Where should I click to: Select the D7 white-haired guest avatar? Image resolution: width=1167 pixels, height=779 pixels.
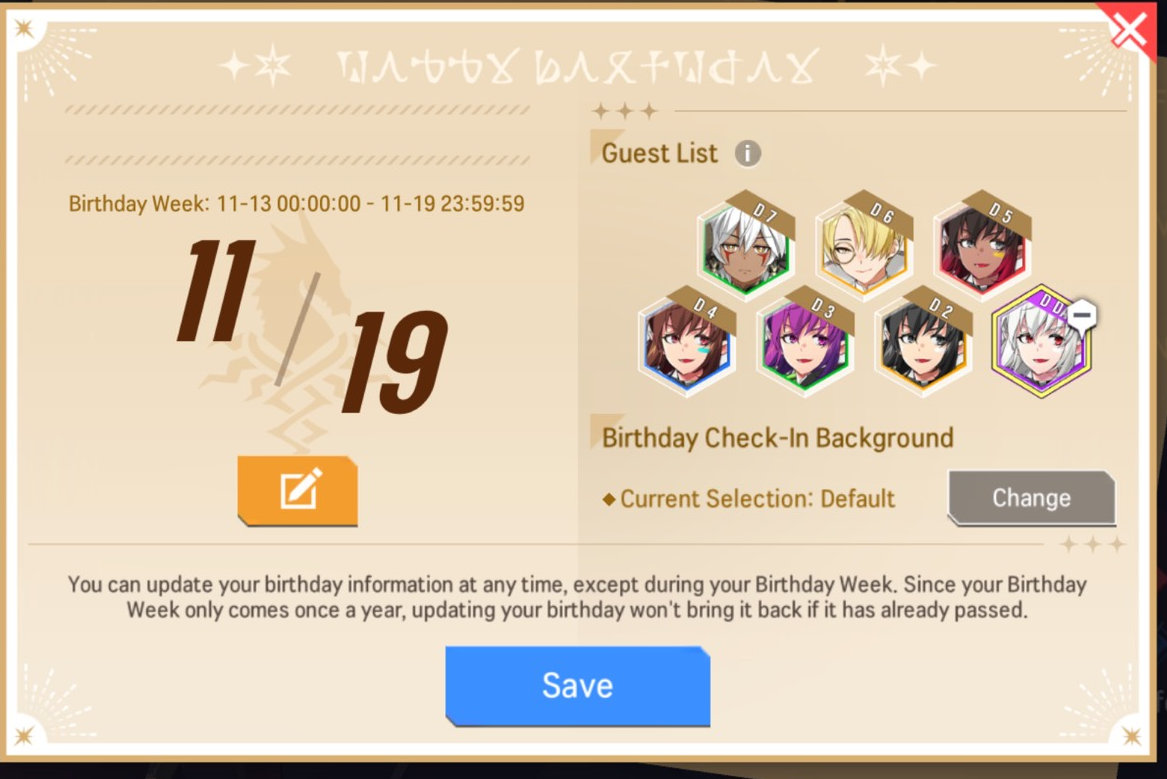coord(746,245)
